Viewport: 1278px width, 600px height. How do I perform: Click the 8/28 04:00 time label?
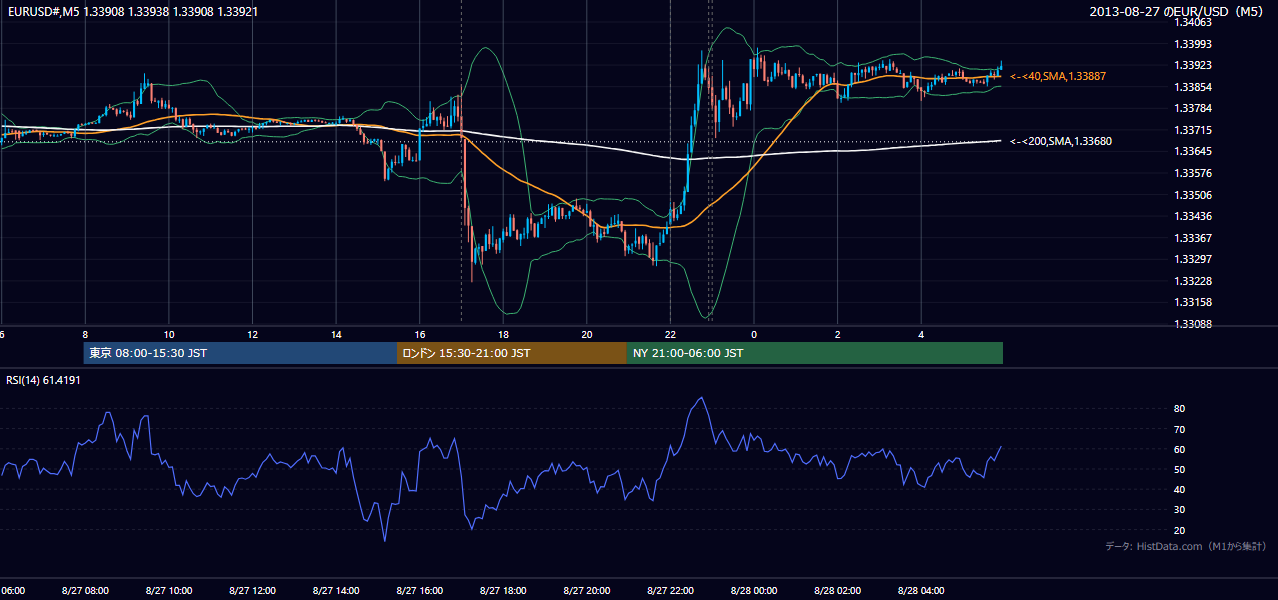click(x=921, y=590)
